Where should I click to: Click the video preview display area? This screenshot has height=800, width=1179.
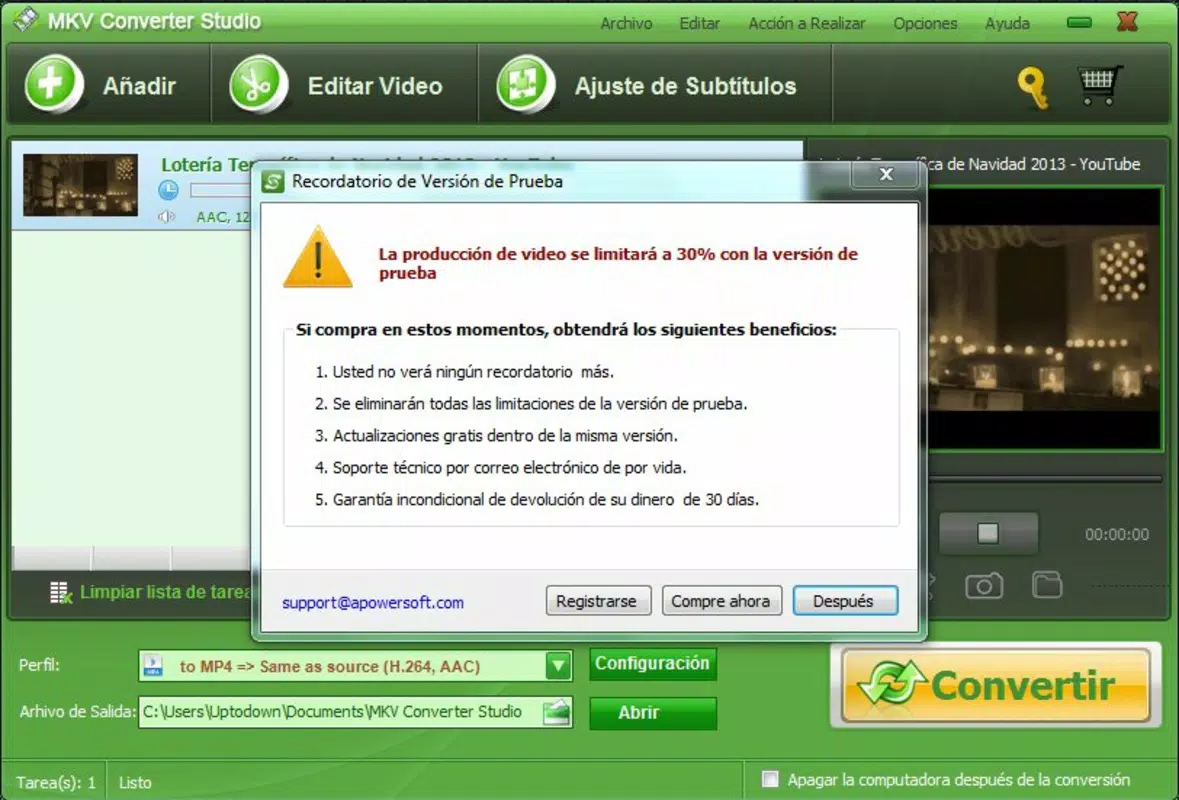[x=1044, y=319]
